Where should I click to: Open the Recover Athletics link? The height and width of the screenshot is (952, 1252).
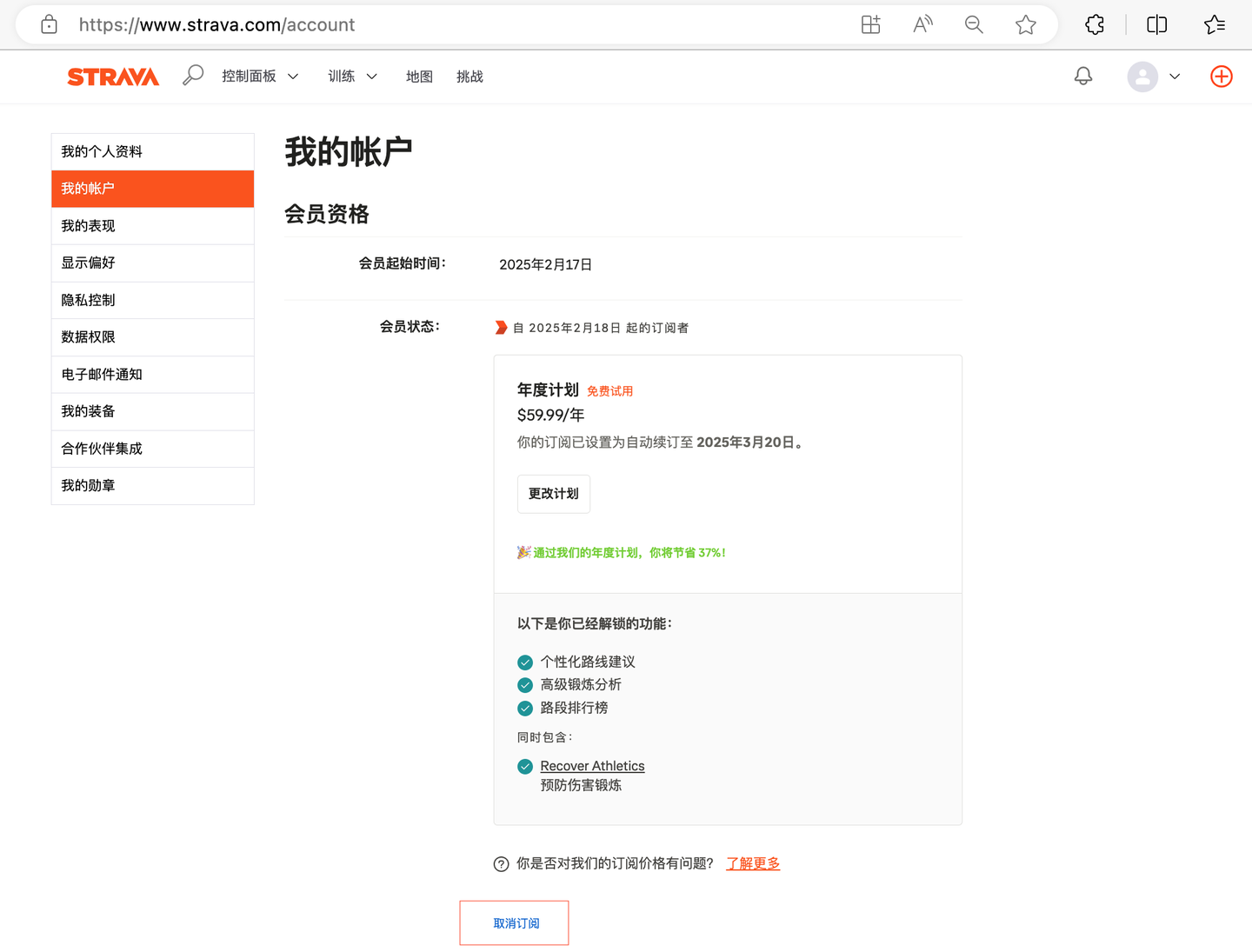click(592, 766)
